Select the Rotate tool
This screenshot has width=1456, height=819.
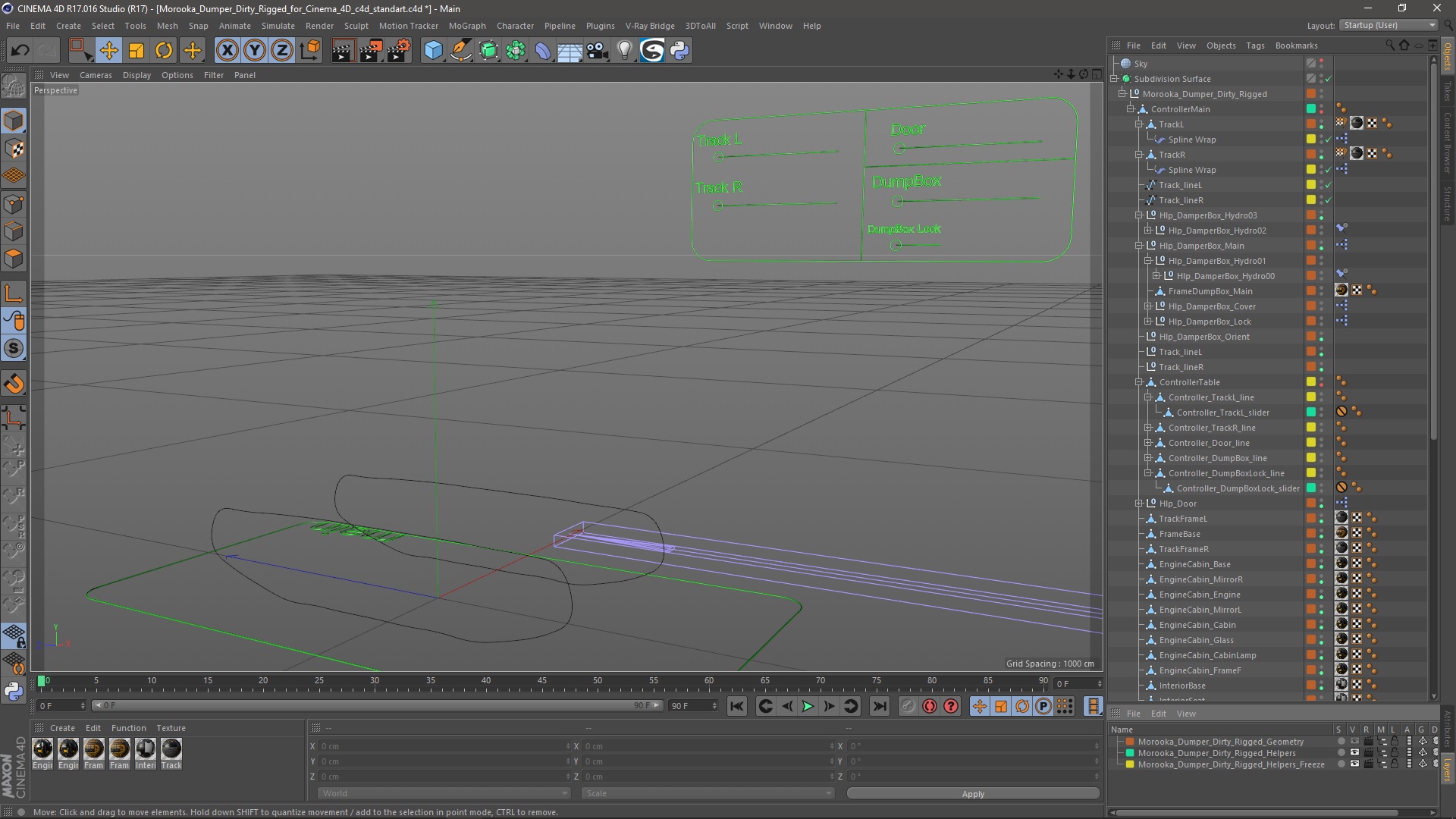(x=164, y=51)
